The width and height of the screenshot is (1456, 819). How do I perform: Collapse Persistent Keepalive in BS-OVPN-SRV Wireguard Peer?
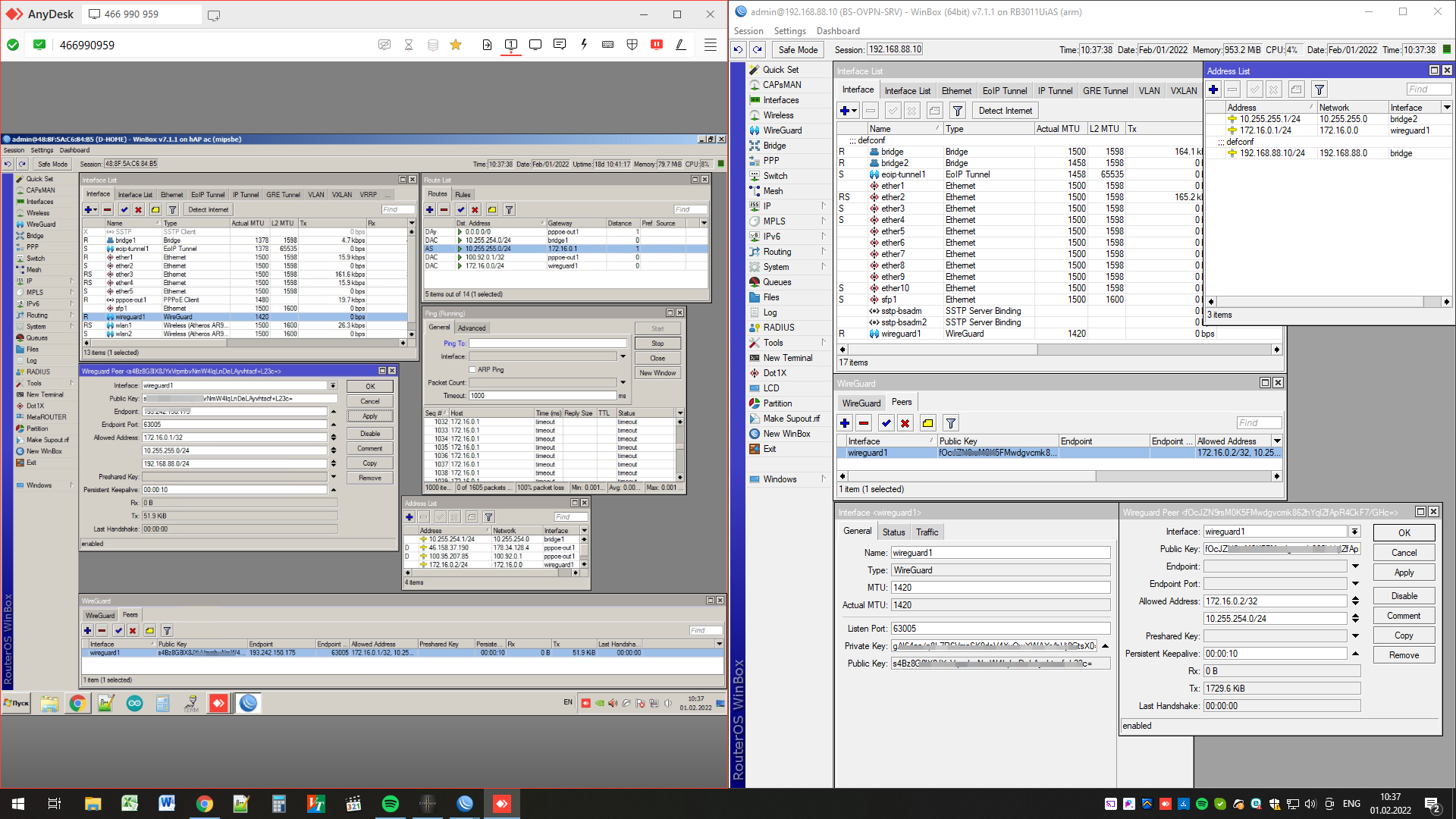point(1355,654)
